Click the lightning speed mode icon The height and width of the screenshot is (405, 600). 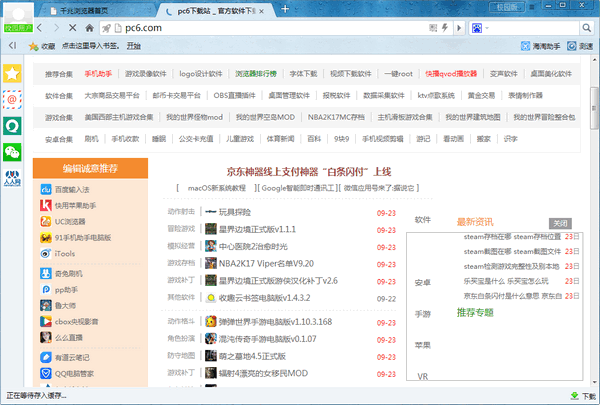coord(445,28)
